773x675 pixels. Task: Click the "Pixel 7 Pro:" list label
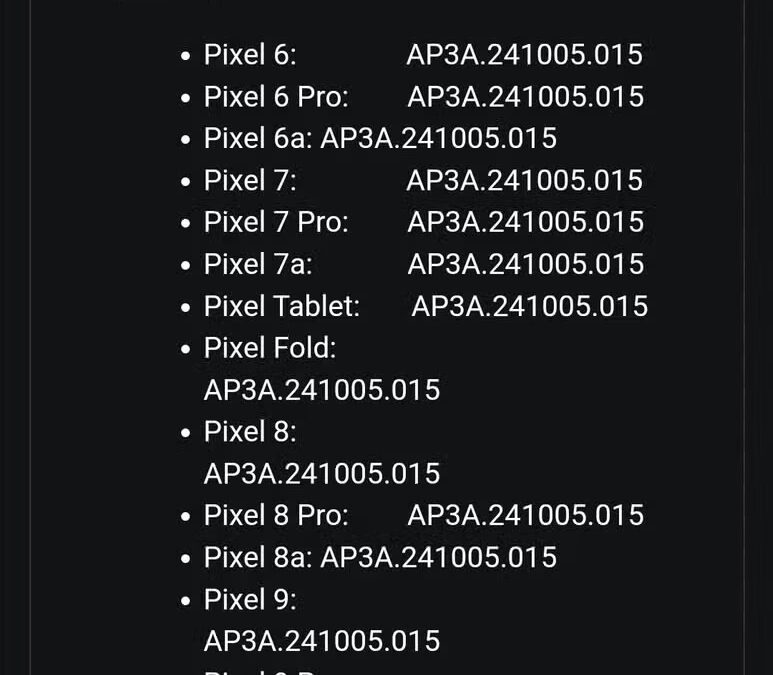[x=276, y=222]
